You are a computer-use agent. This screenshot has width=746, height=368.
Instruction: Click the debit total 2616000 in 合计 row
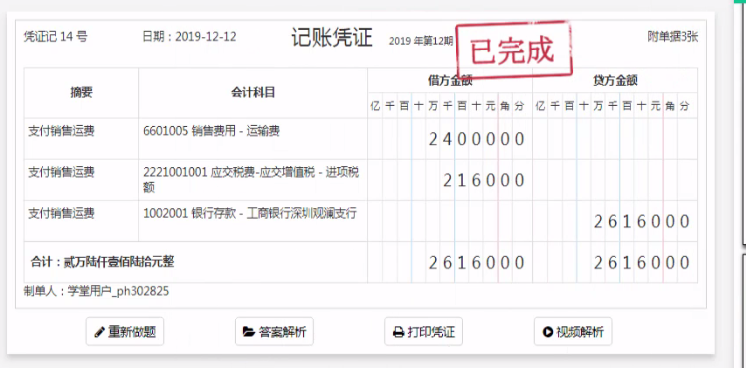476,262
